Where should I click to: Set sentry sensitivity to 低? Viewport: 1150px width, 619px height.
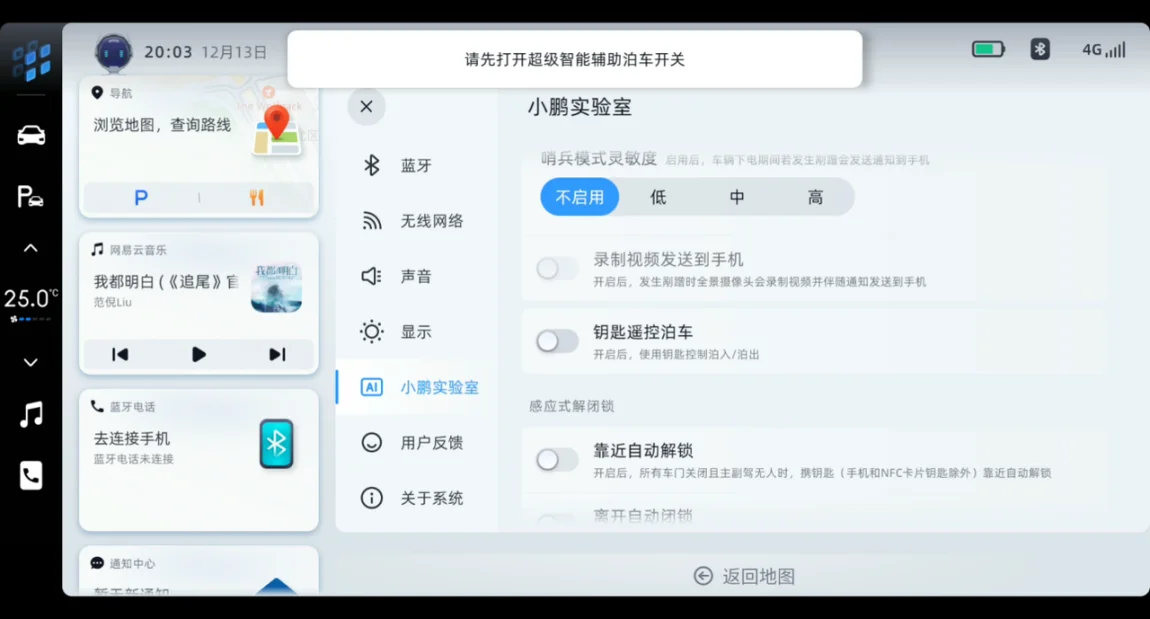coord(658,197)
